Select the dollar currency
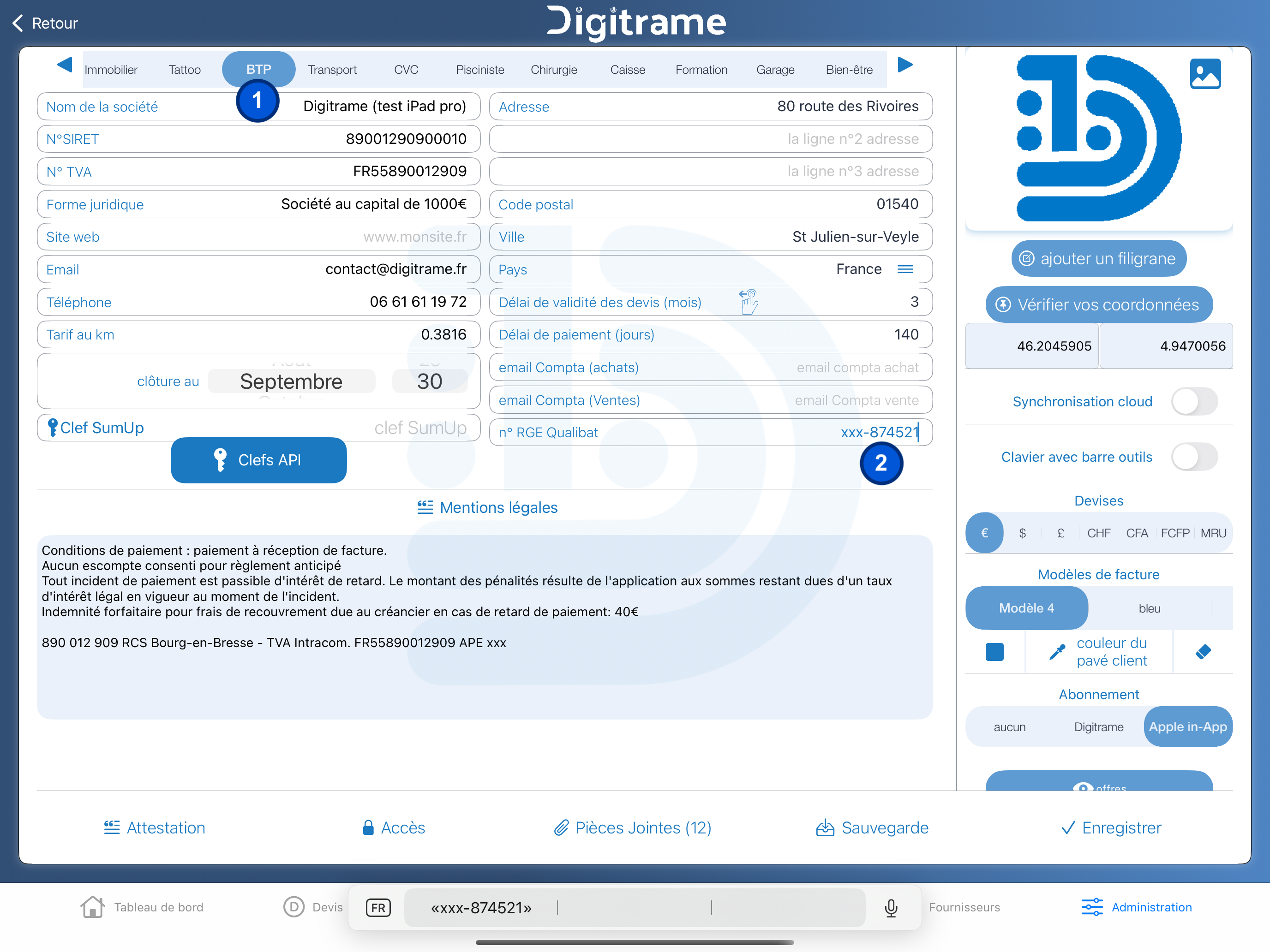1270x952 pixels. tap(1022, 533)
